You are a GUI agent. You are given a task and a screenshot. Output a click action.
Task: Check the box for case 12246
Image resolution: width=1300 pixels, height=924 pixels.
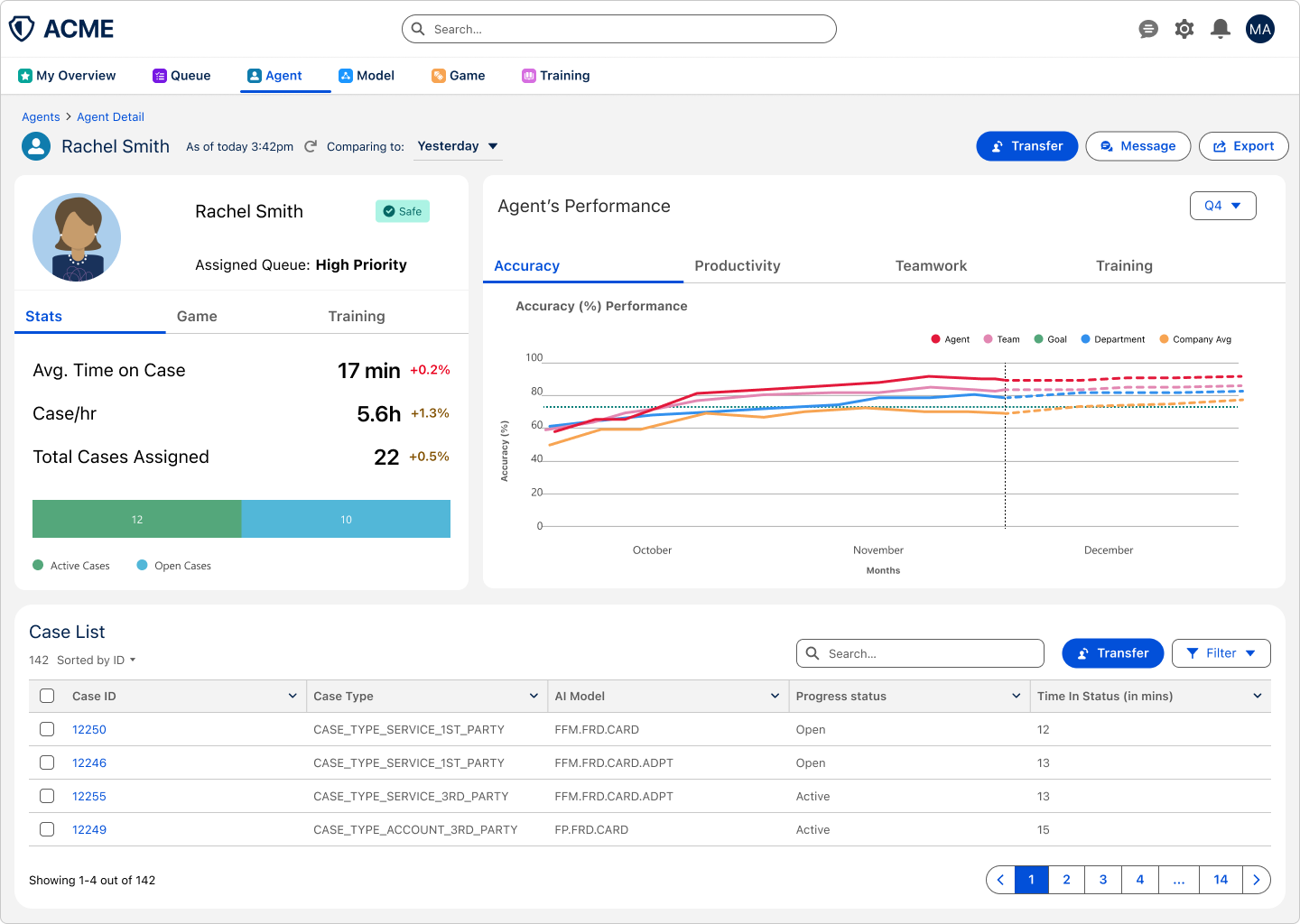click(x=47, y=762)
